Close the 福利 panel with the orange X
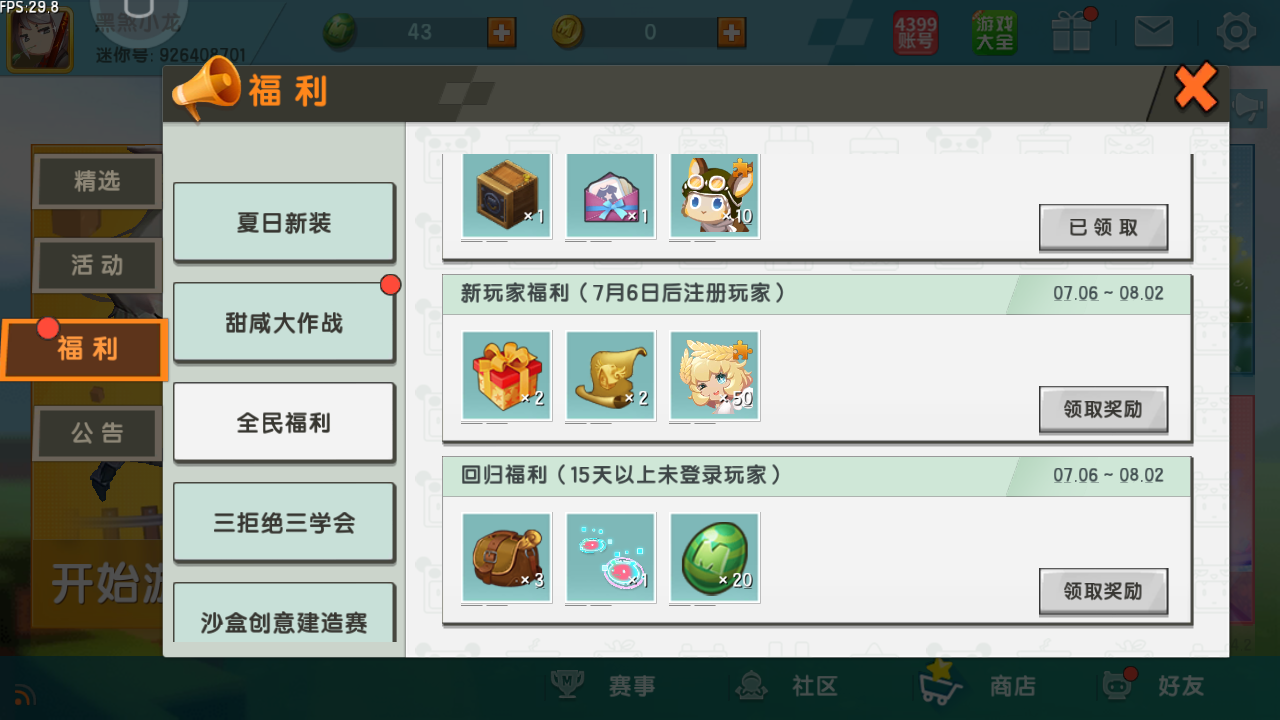The height and width of the screenshot is (720, 1280). coord(1195,87)
